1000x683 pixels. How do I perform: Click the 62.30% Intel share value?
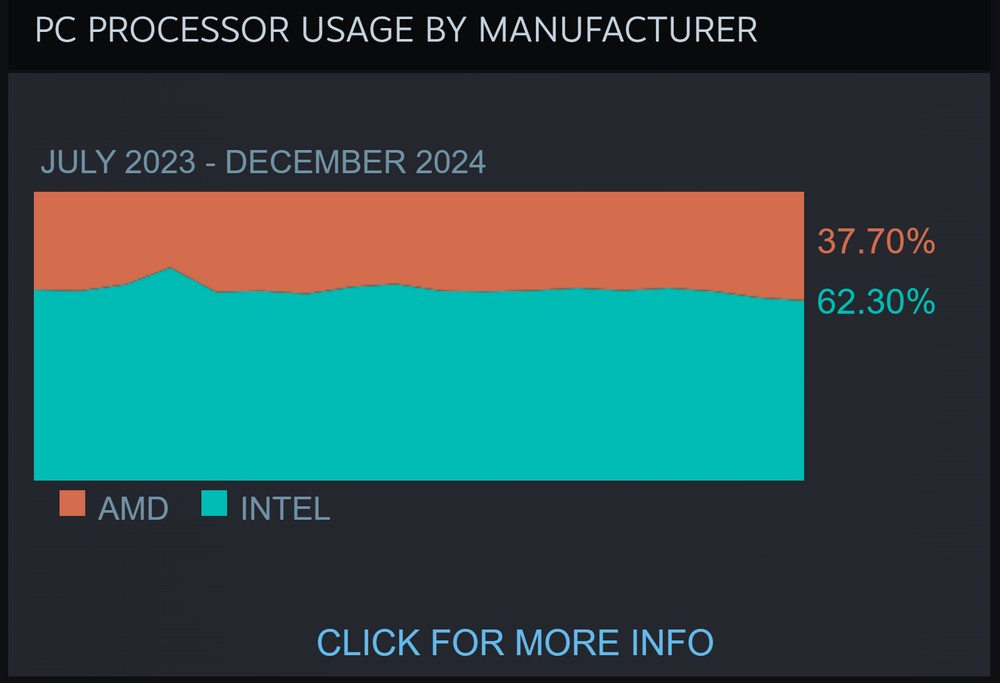876,301
